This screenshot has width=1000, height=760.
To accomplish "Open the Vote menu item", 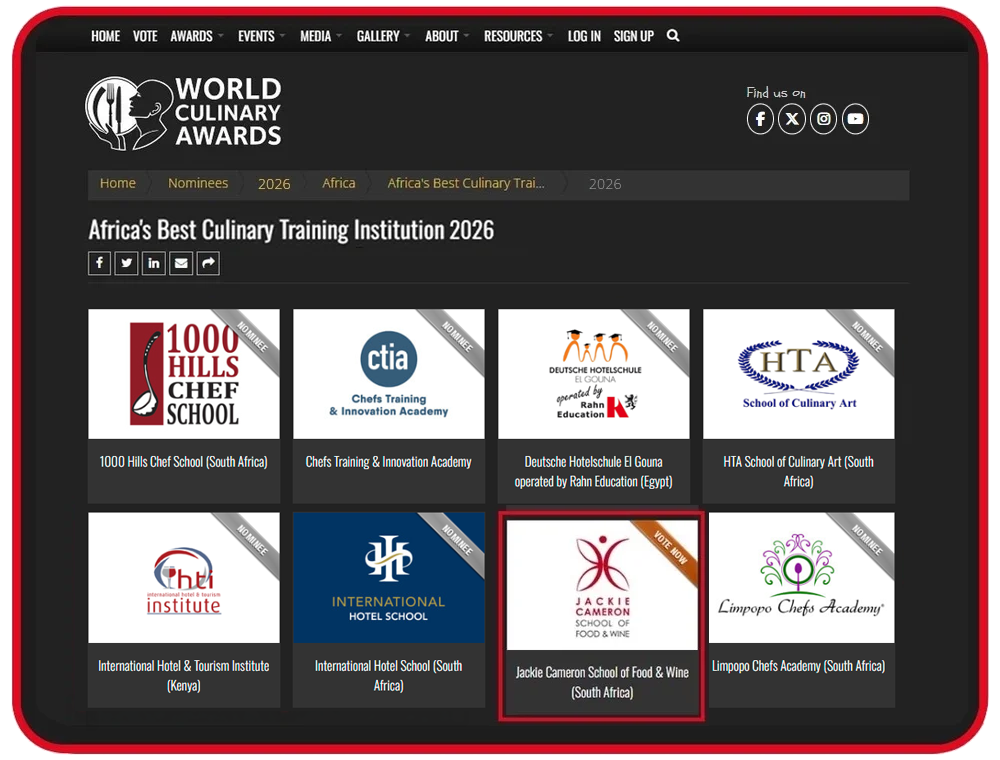I will click(145, 36).
